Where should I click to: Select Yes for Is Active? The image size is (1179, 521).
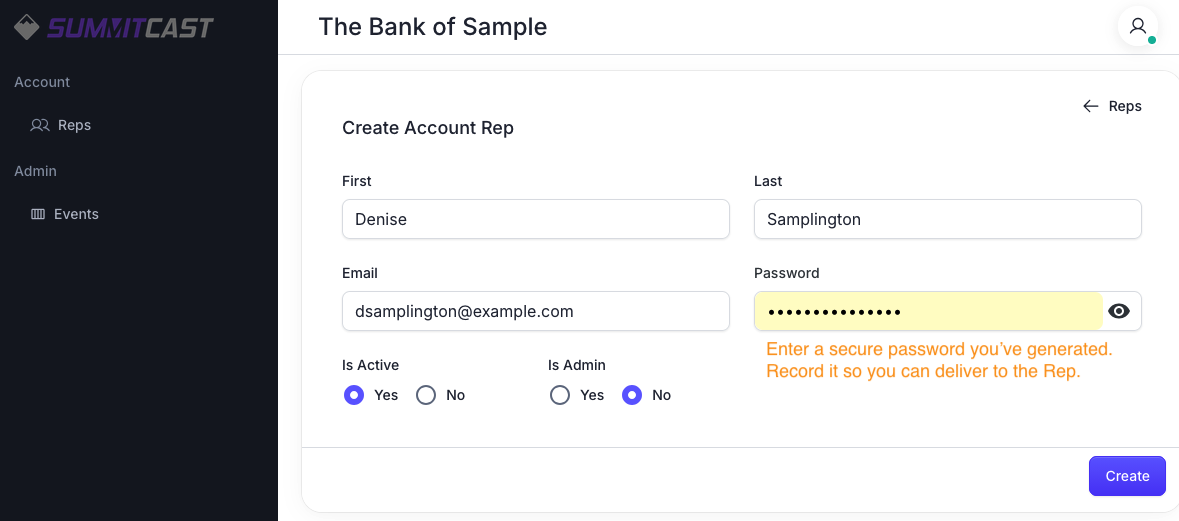click(353, 395)
